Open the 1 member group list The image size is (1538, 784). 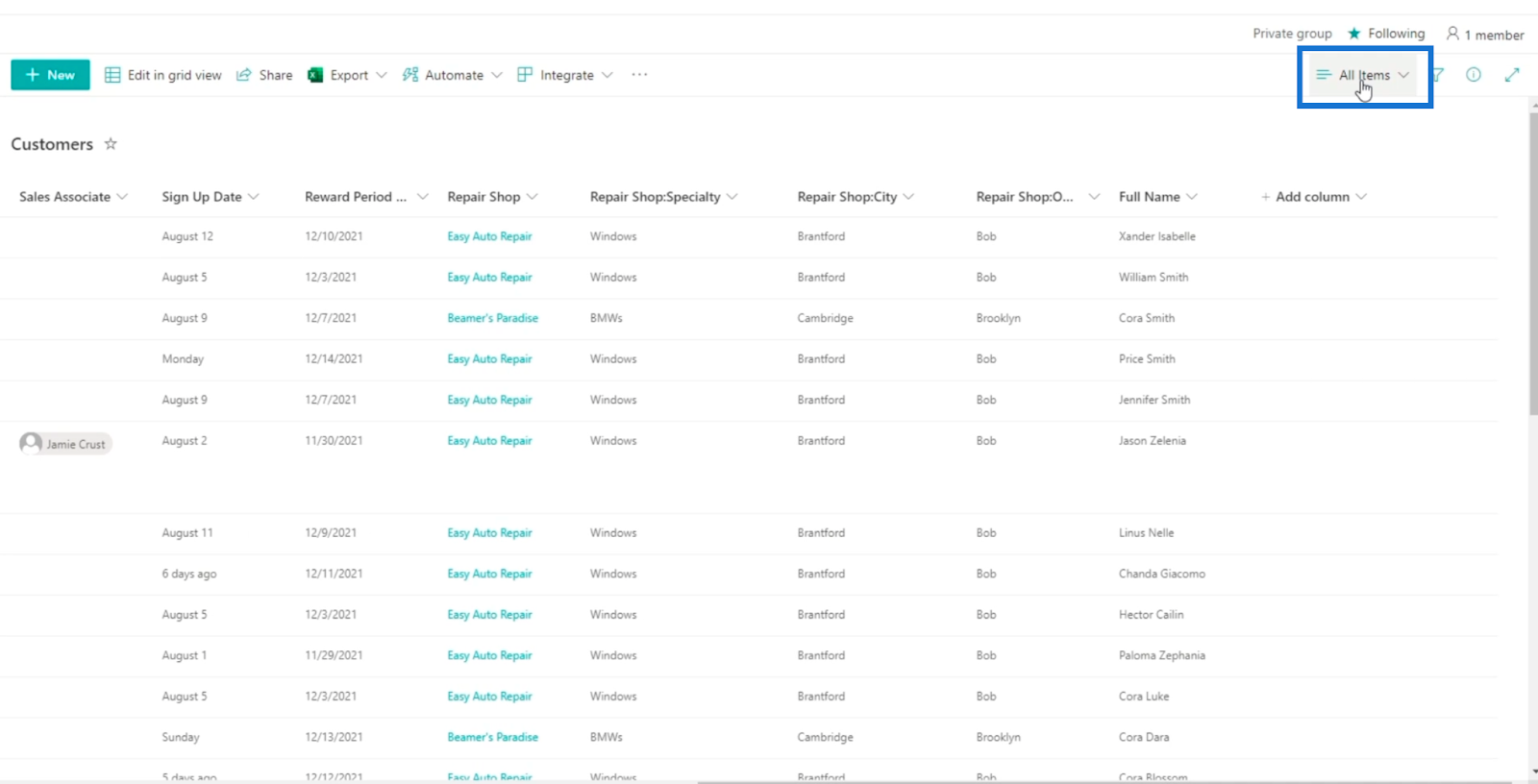click(1485, 35)
